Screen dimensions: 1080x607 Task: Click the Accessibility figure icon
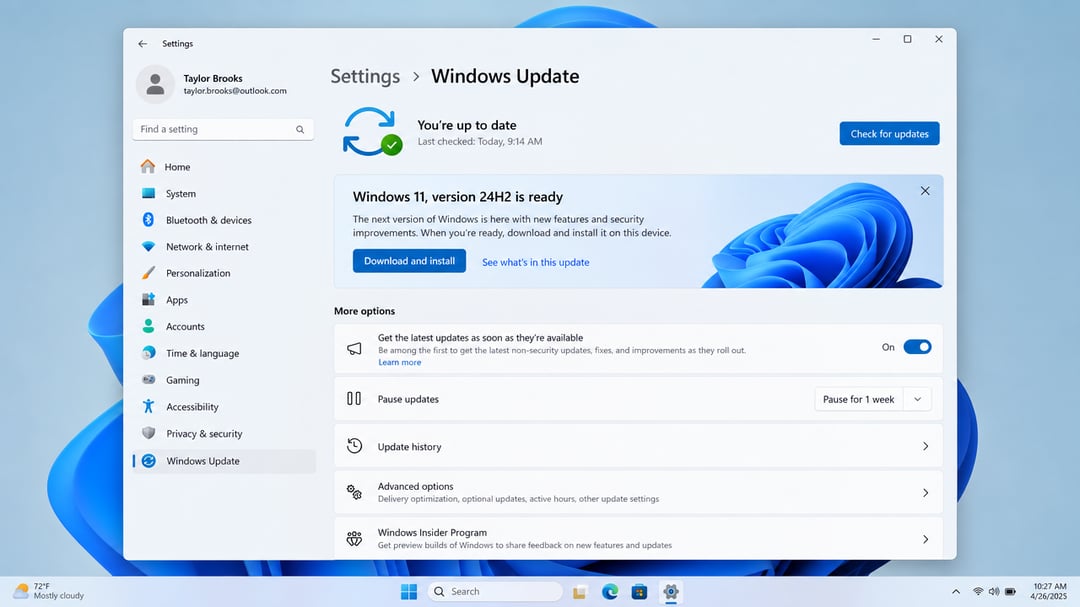click(x=148, y=407)
